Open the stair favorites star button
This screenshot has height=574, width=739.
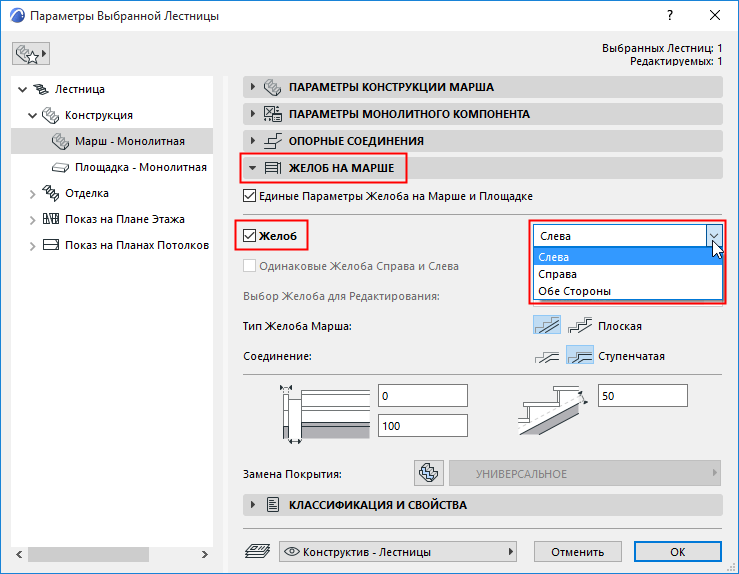pos(31,54)
